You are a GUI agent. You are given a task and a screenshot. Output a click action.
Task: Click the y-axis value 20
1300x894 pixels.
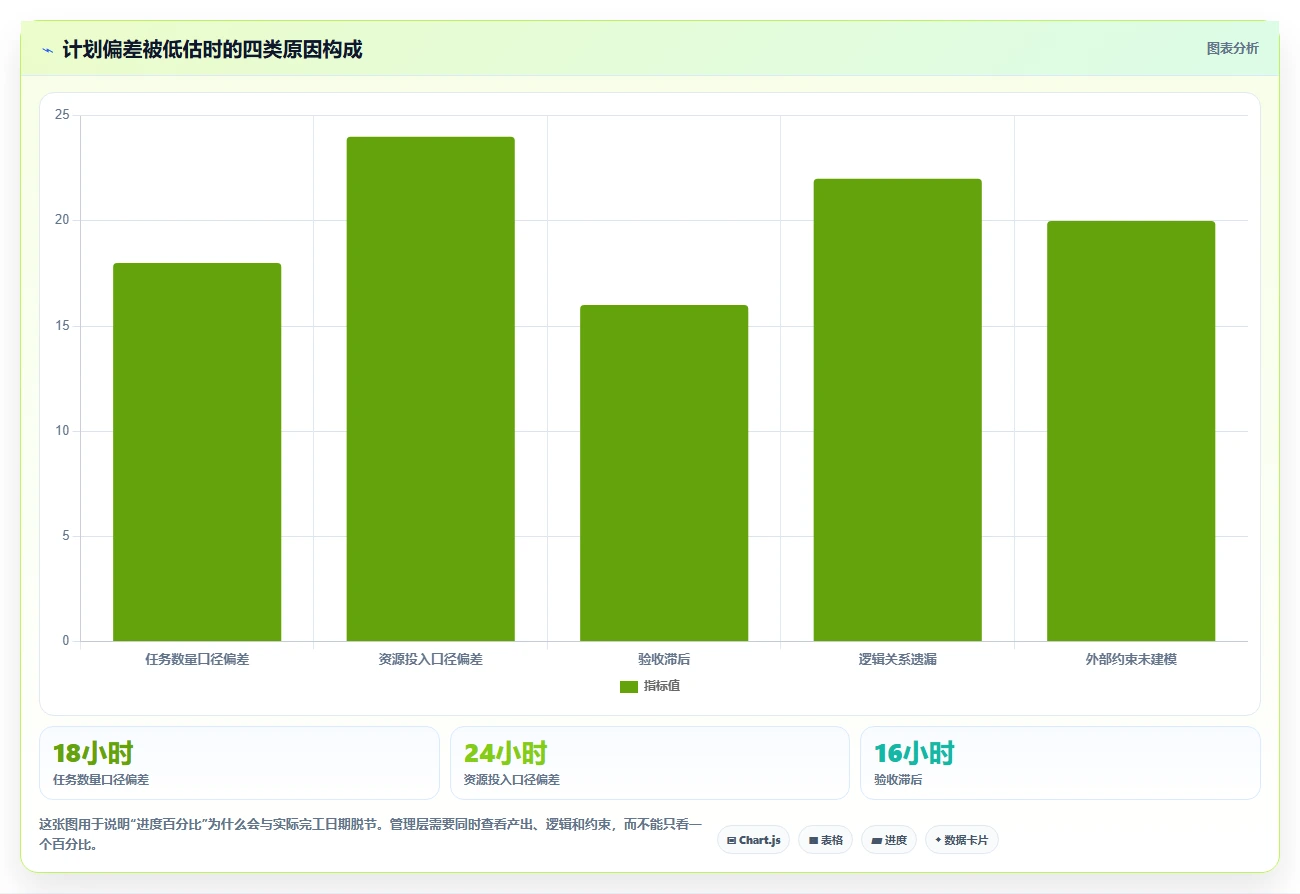pos(62,220)
